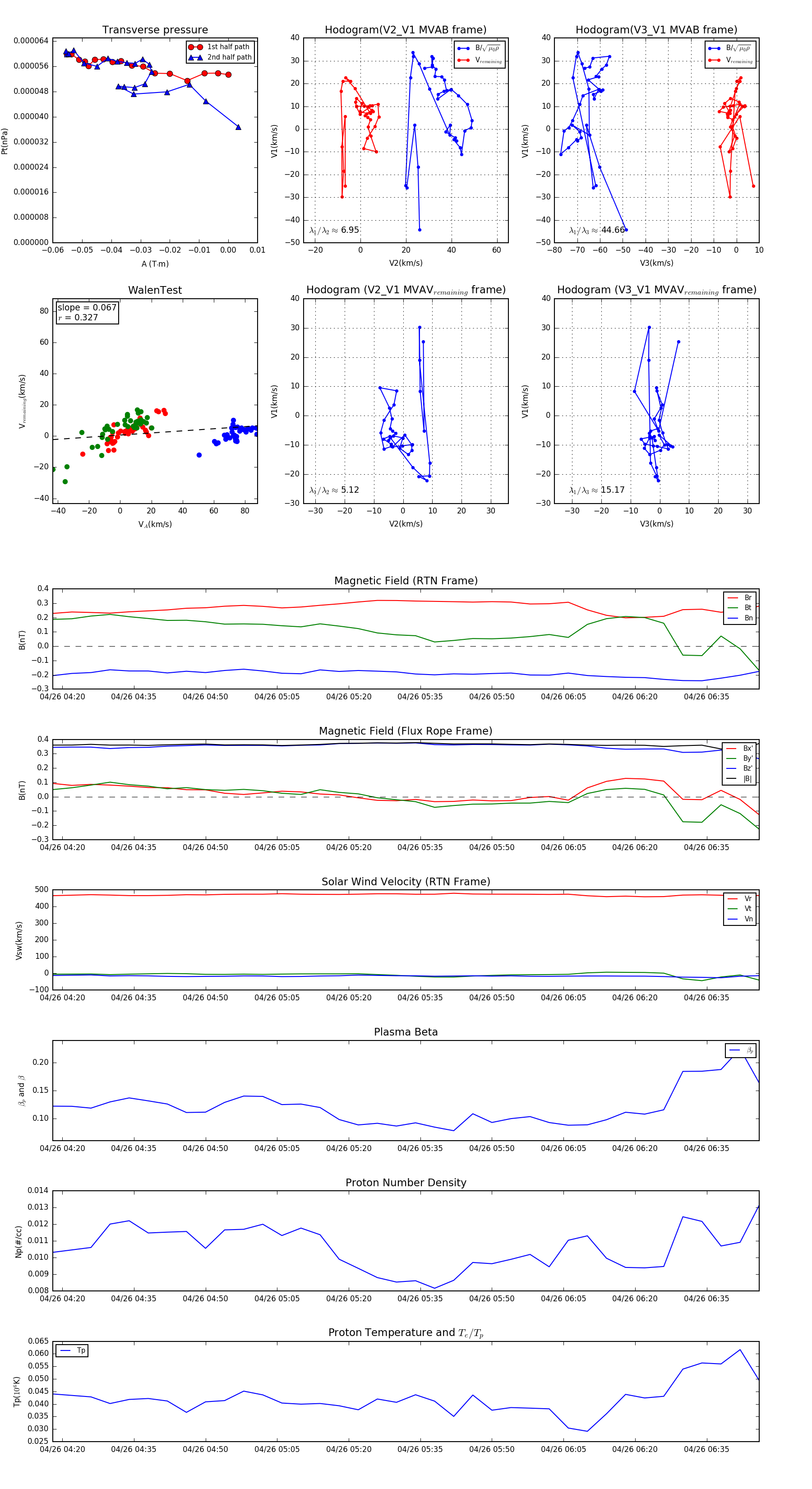This screenshot has width=812, height=1489.
Task: Click the 'Bt' legend entry
Action: 740,607
